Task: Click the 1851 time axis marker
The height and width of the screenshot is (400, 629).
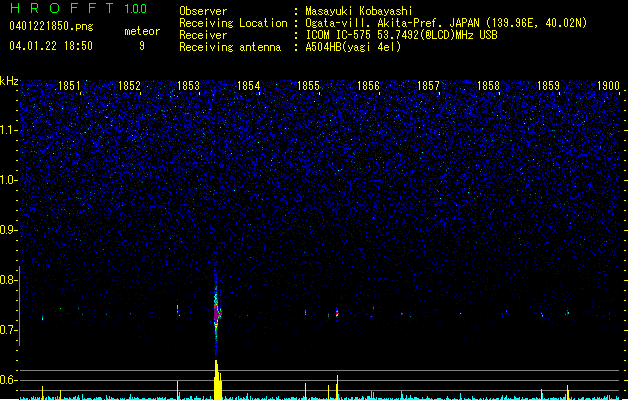Action: pos(69,86)
